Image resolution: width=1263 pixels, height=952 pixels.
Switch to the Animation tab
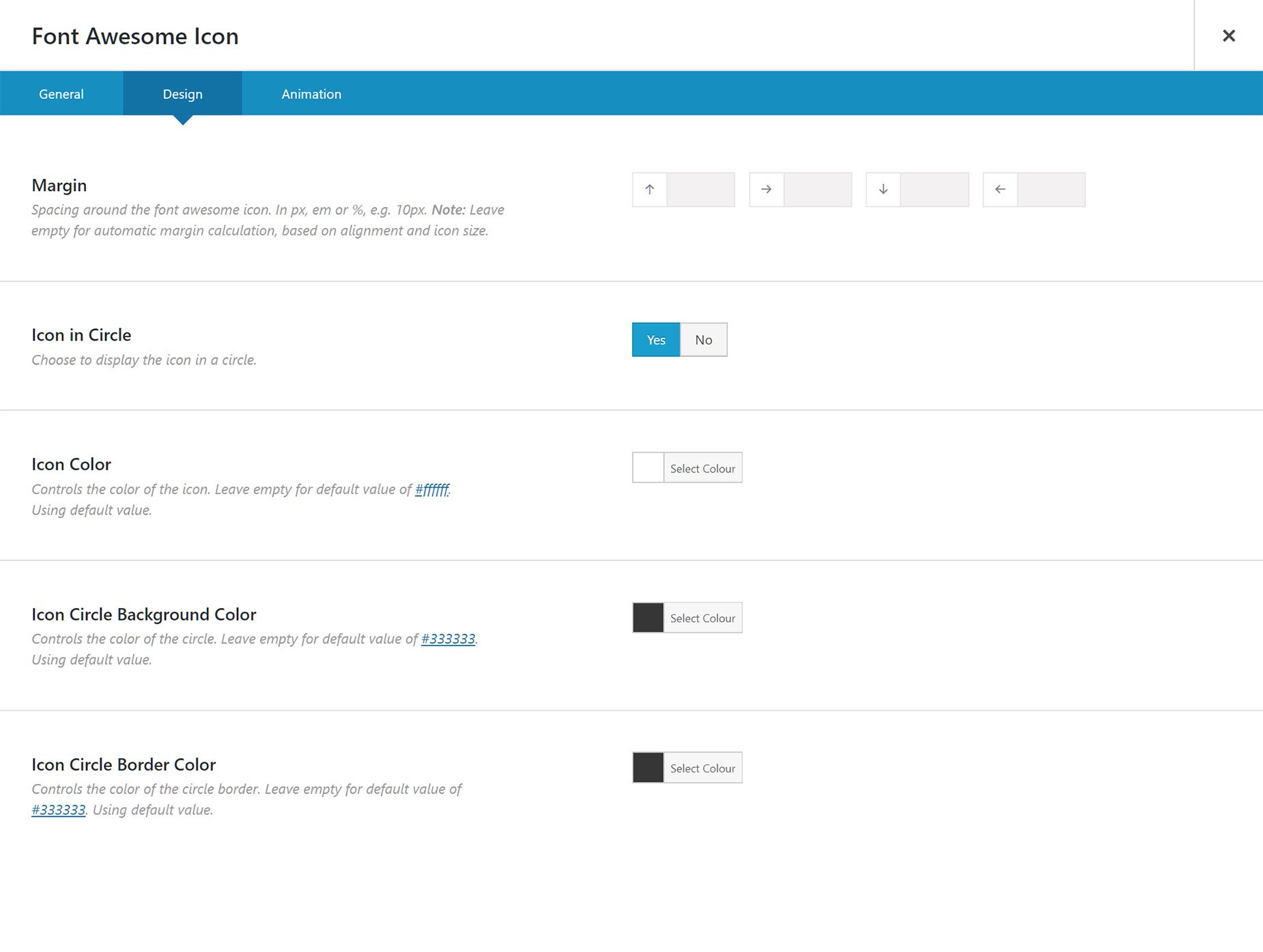pyautogui.click(x=311, y=93)
